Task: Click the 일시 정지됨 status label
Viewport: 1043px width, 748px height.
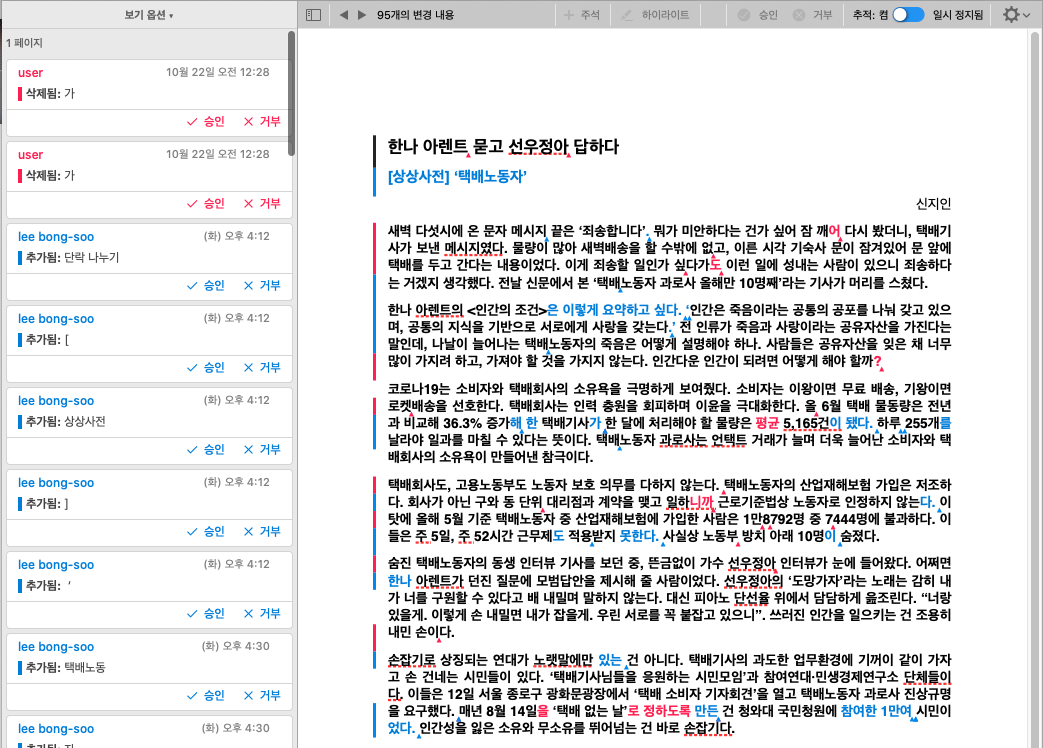Action: coord(958,15)
